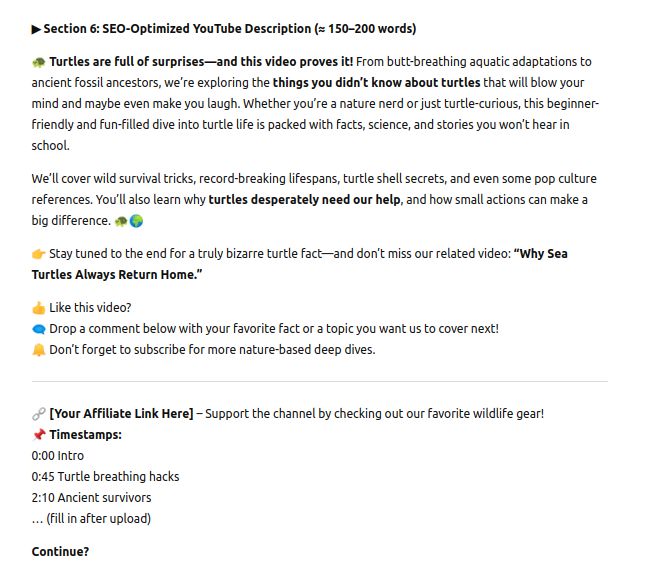This screenshot has height=574, width=647.
Task: Click the bold "Timestamps:" label
Action: pyautogui.click(x=85, y=435)
